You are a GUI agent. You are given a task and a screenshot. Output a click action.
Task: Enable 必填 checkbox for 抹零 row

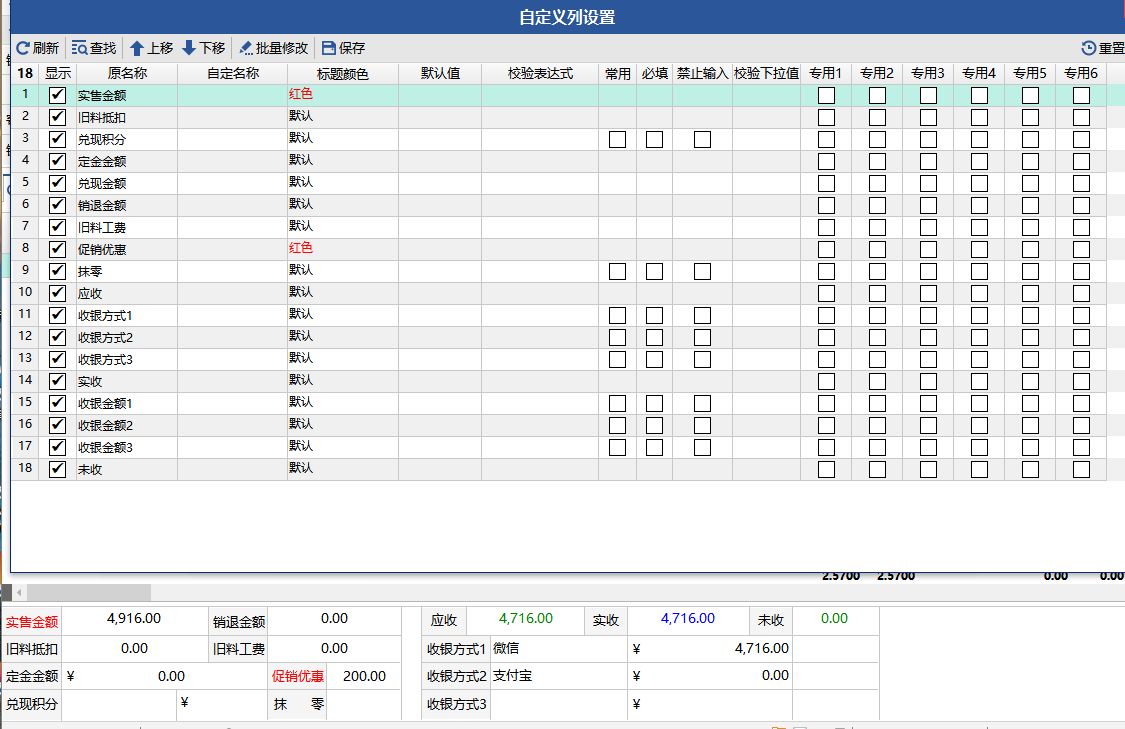654,271
